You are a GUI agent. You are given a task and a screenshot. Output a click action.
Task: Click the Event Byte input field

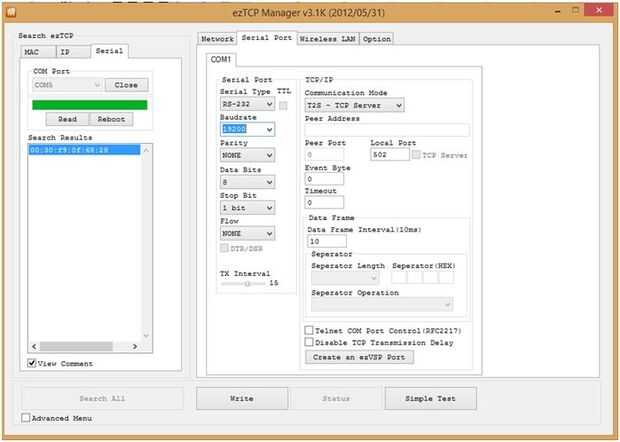[x=324, y=179]
